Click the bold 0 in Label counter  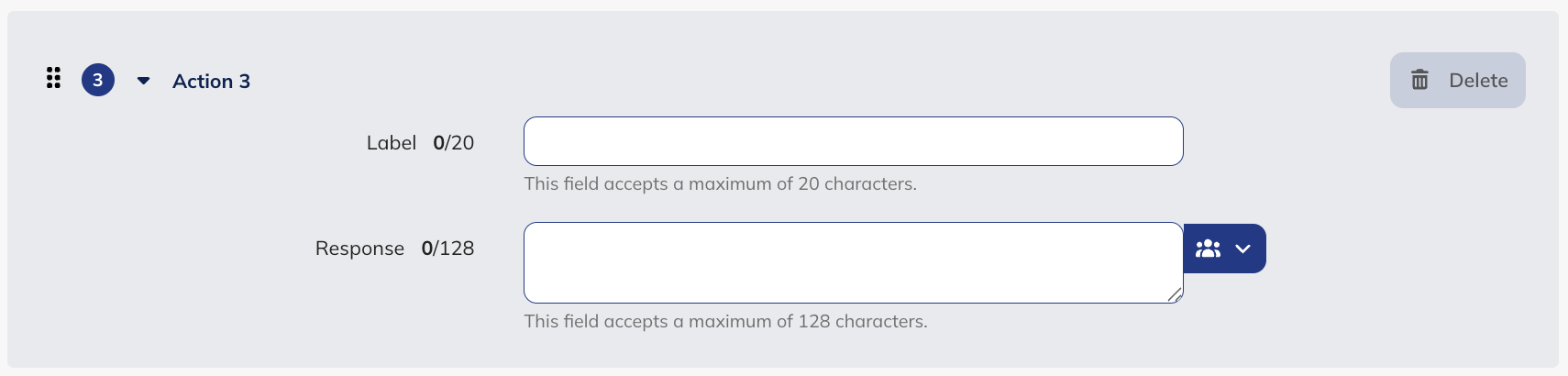click(439, 143)
